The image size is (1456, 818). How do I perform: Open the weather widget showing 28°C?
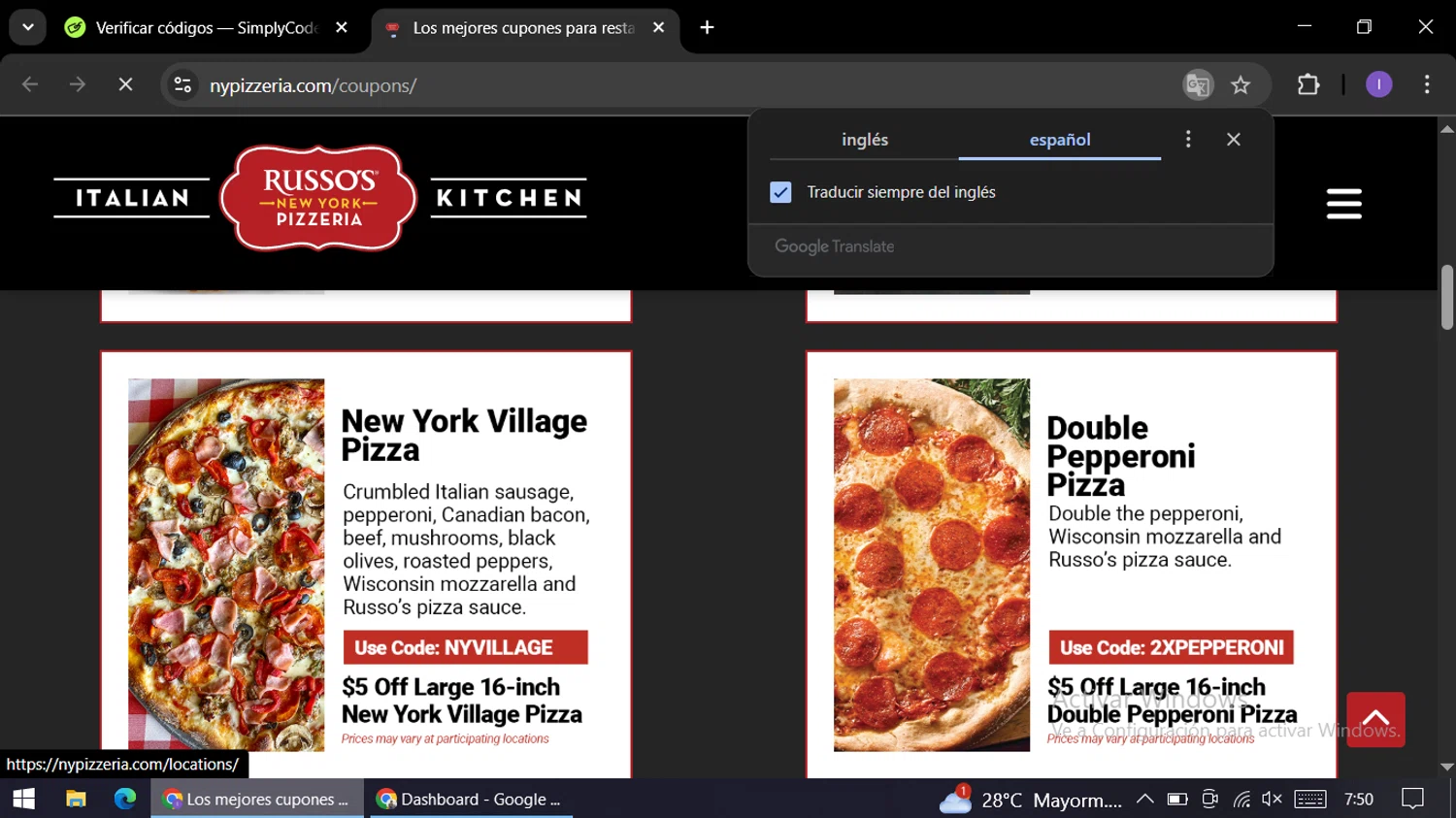click(x=1031, y=800)
